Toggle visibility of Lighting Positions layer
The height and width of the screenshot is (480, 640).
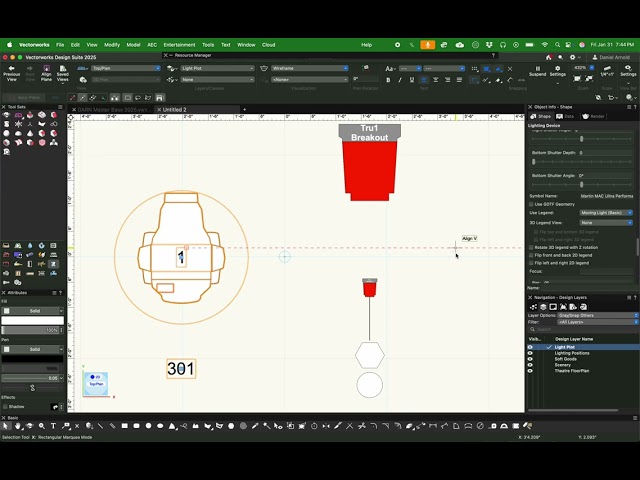pyautogui.click(x=530, y=353)
